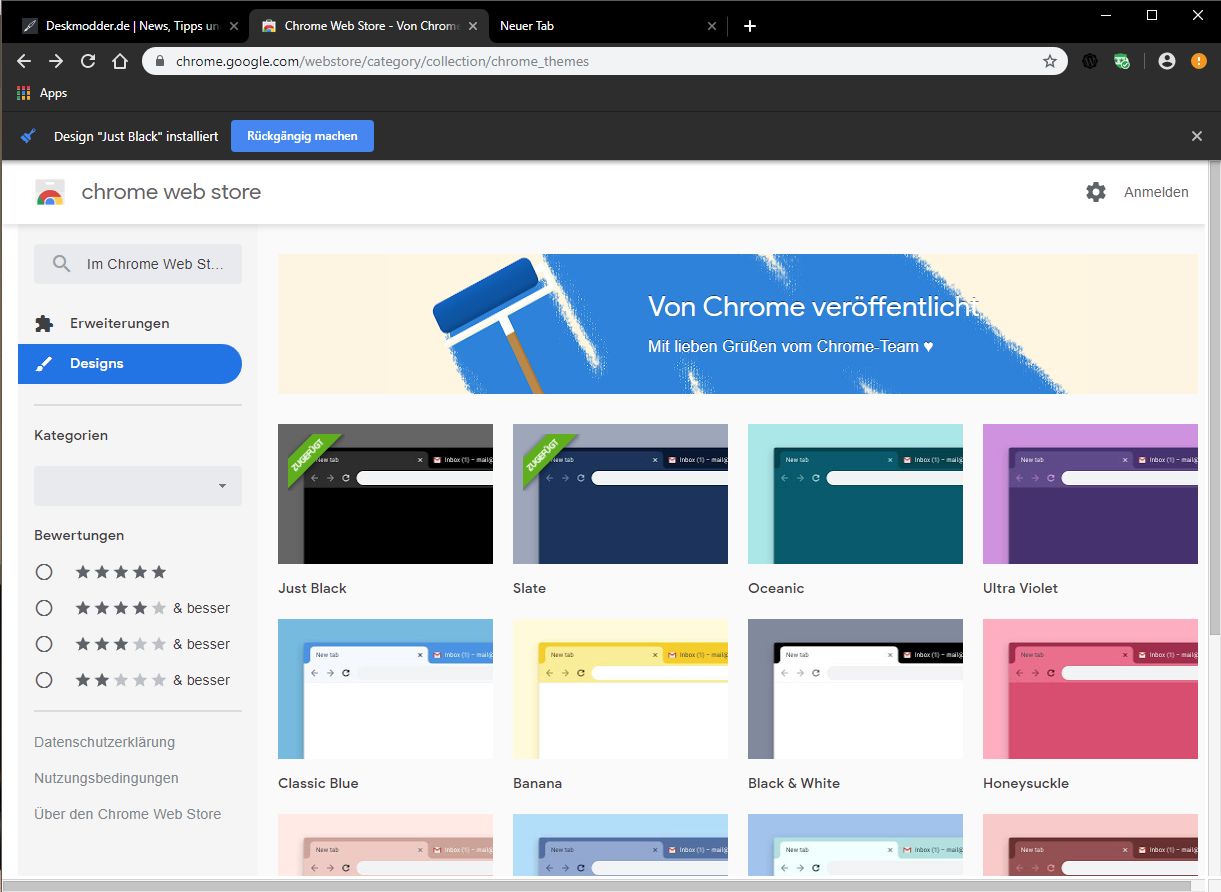This screenshot has height=892, width=1221.
Task: Click the browser back arrow
Action: coord(24,61)
